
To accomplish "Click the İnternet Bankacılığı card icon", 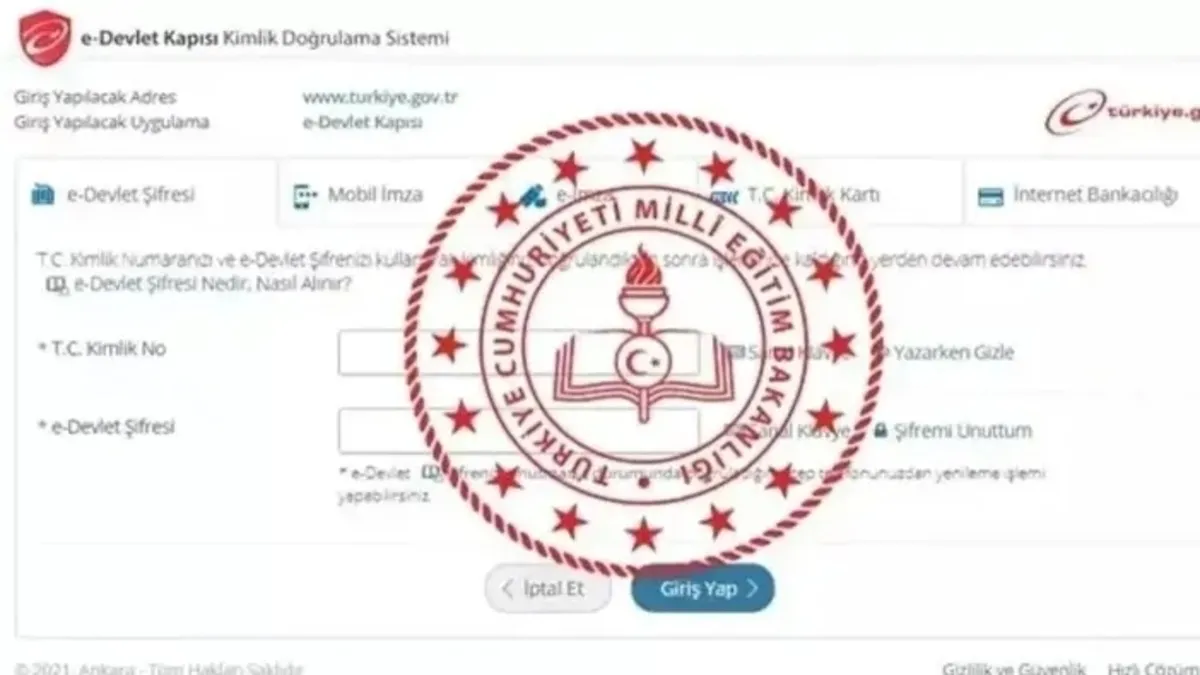I will pyautogui.click(x=990, y=196).
